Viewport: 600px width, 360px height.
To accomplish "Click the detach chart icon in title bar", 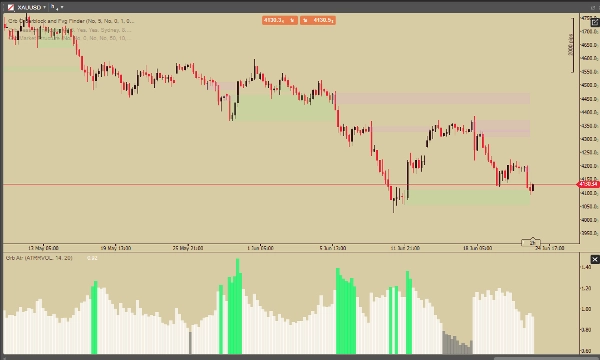I will point(593,7).
